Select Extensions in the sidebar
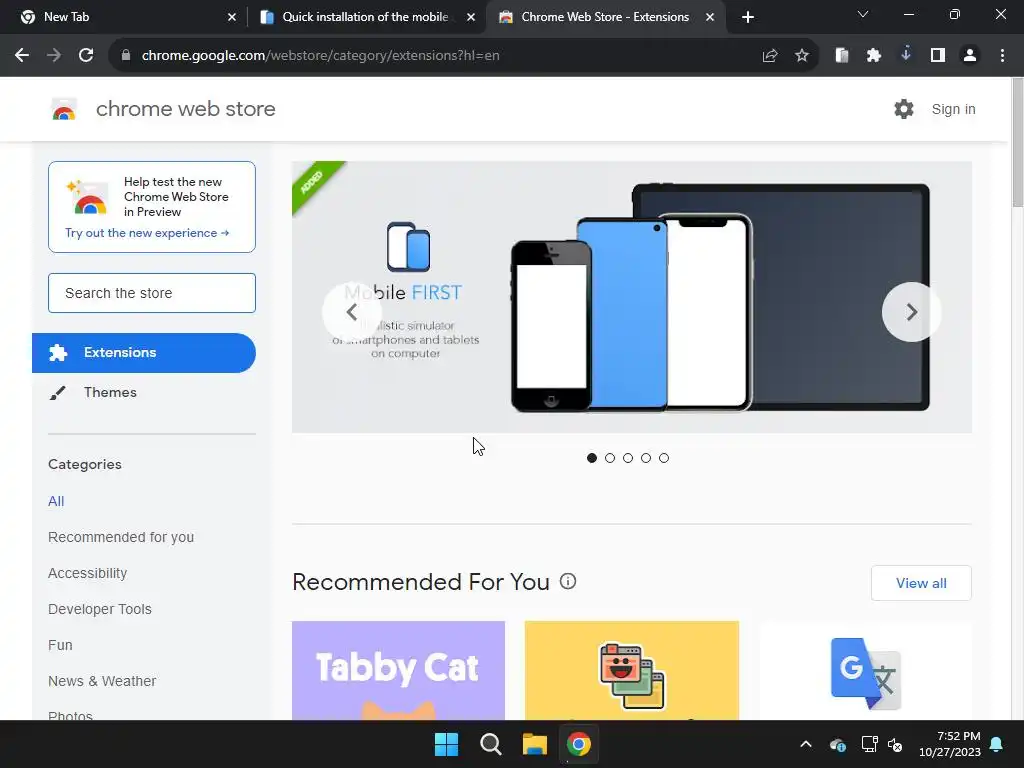 click(144, 353)
